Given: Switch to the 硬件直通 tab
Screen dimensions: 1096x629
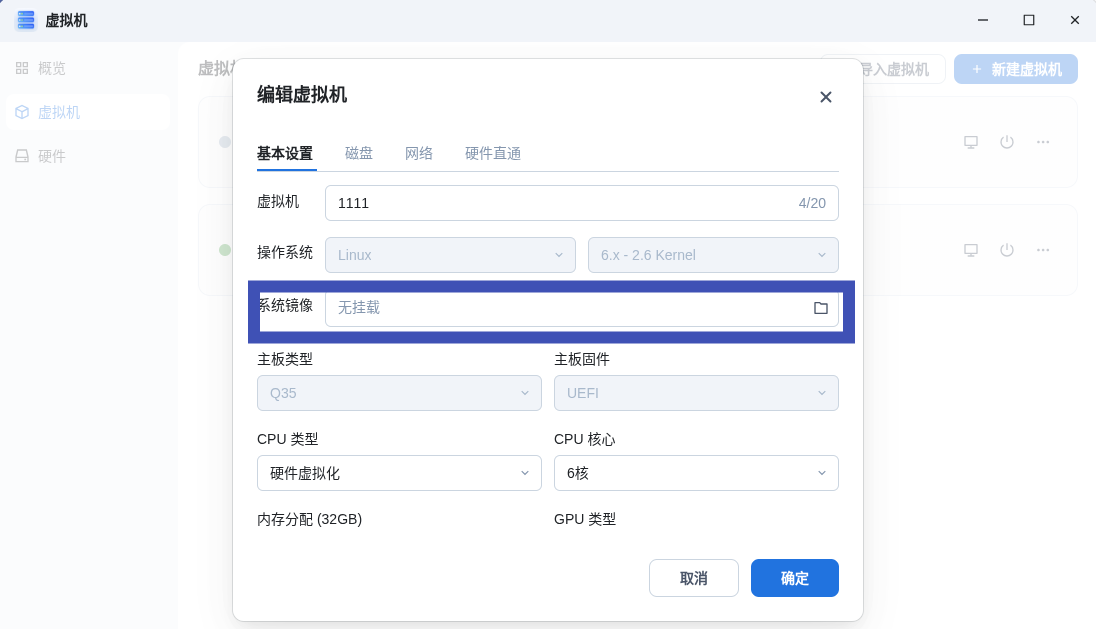Looking at the screenshot, I should (493, 153).
